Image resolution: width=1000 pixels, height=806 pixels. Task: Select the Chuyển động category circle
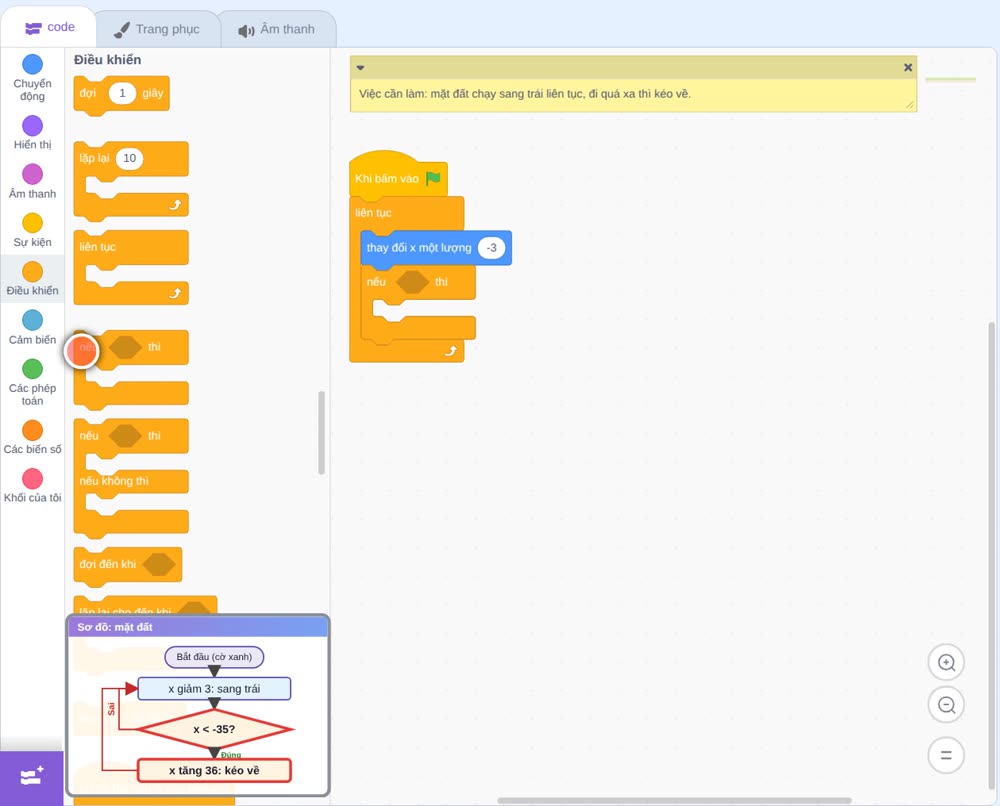(33, 64)
